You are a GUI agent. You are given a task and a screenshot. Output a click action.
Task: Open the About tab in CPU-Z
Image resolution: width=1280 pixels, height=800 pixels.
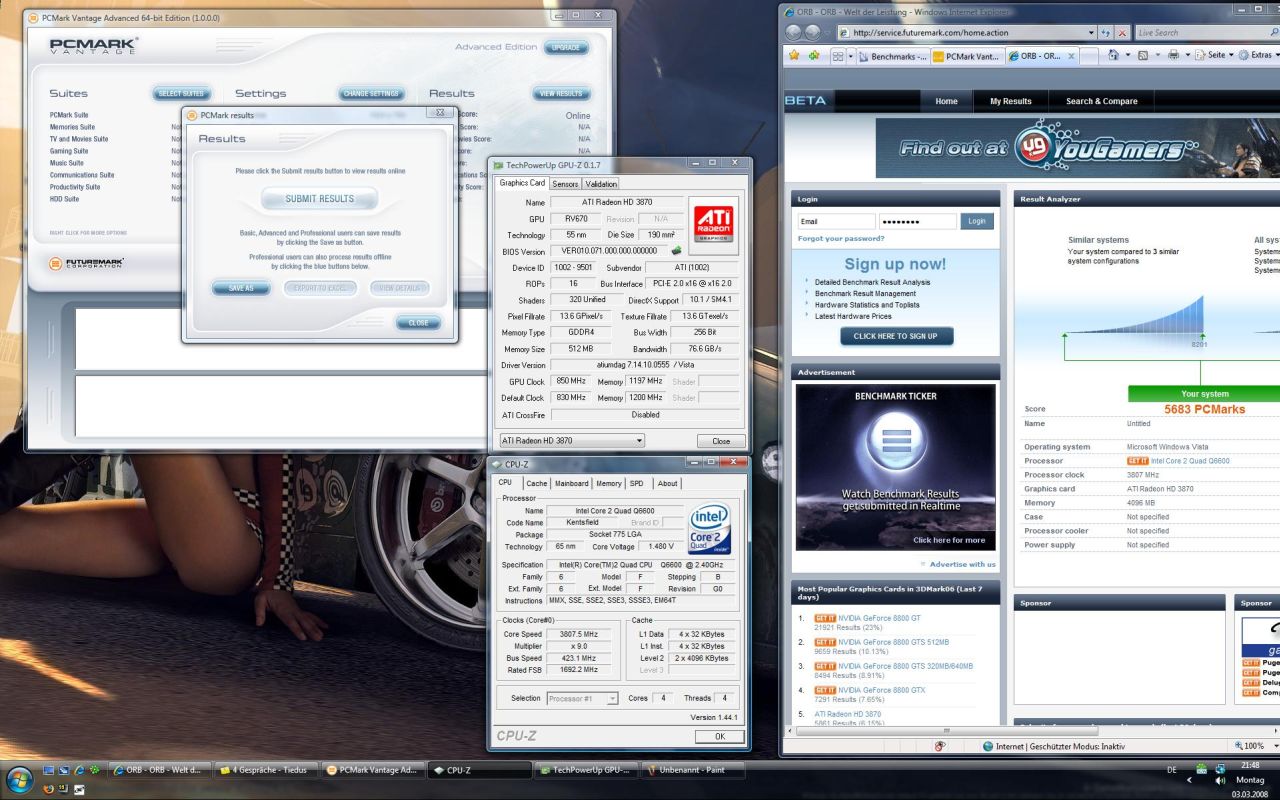667,483
